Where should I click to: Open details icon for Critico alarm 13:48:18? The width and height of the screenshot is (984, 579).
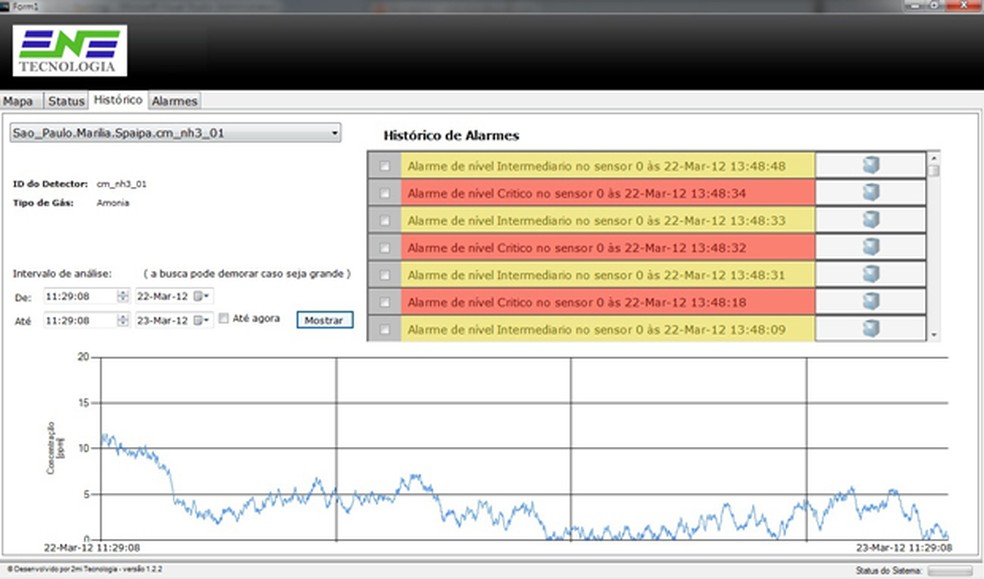click(870, 301)
